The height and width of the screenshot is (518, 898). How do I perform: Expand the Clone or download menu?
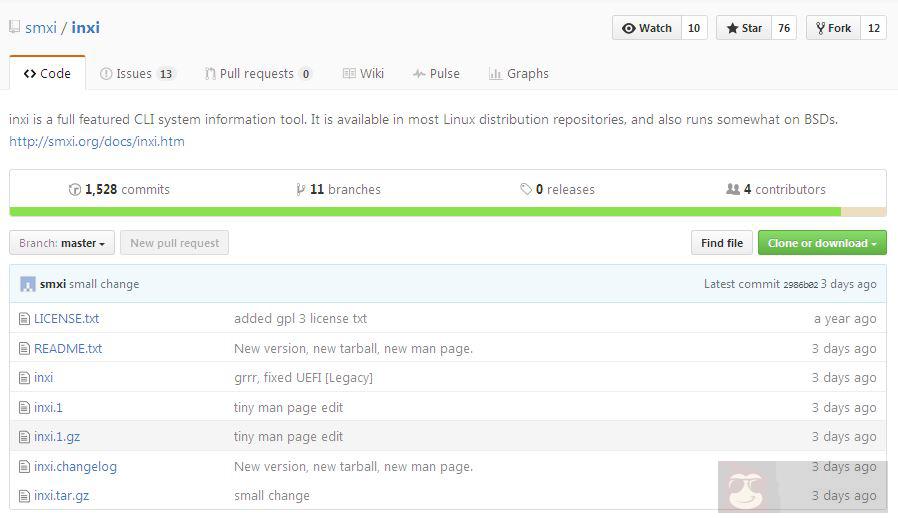pyautogui.click(x=822, y=243)
